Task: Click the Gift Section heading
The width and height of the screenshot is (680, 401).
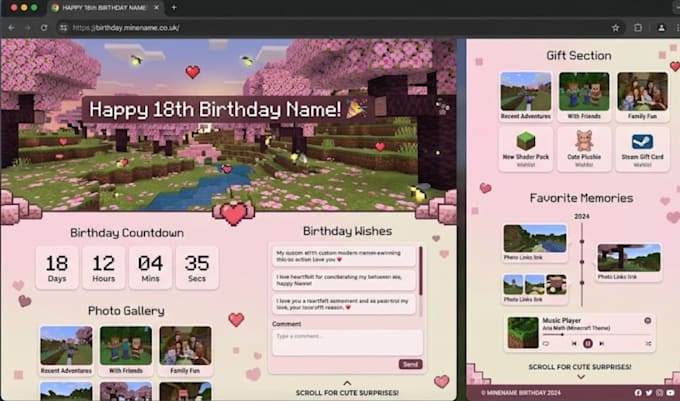Action: 579,55
